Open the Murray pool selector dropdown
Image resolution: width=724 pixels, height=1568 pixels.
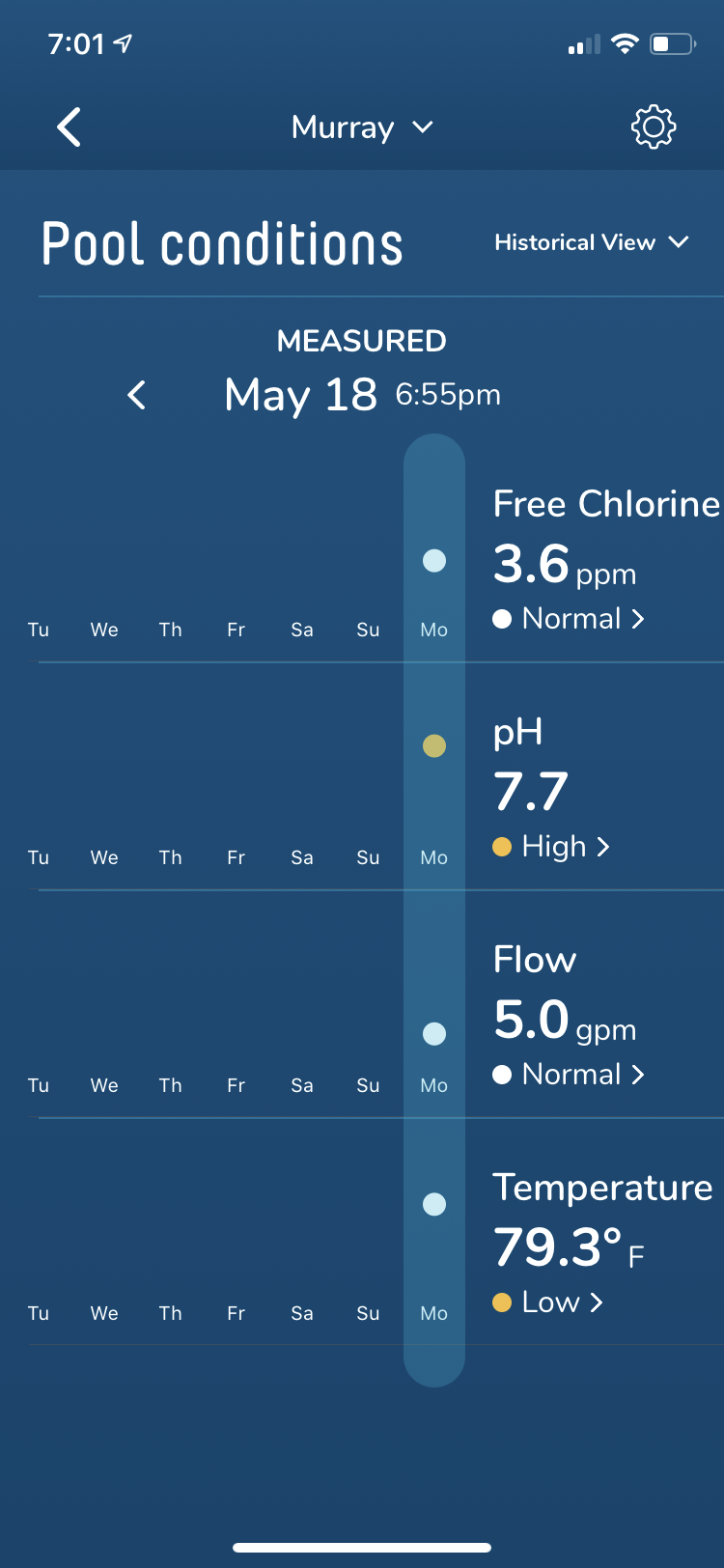pyautogui.click(x=362, y=127)
